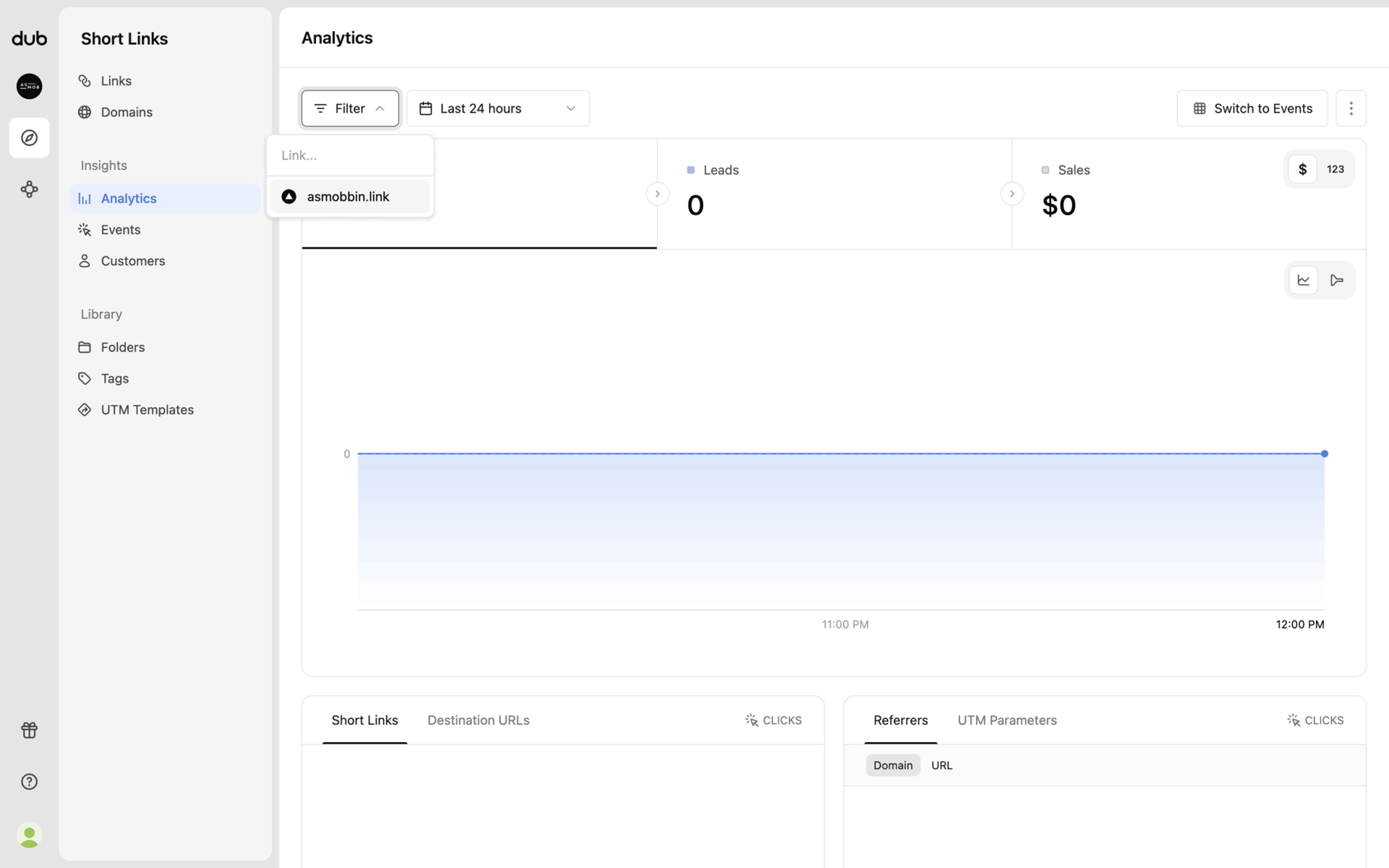The image size is (1389, 868).
Task: Click the folder icon next to Folders
Action: point(85,347)
